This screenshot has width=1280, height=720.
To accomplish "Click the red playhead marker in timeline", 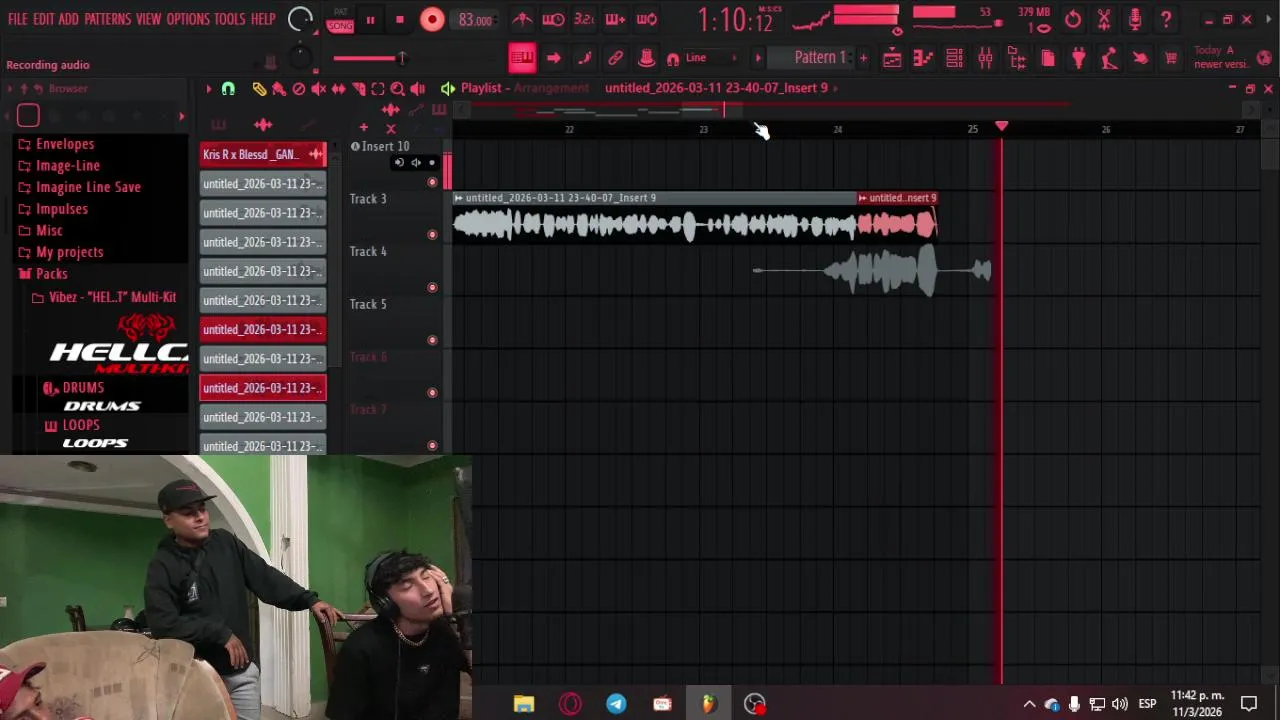I will click(1001, 127).
